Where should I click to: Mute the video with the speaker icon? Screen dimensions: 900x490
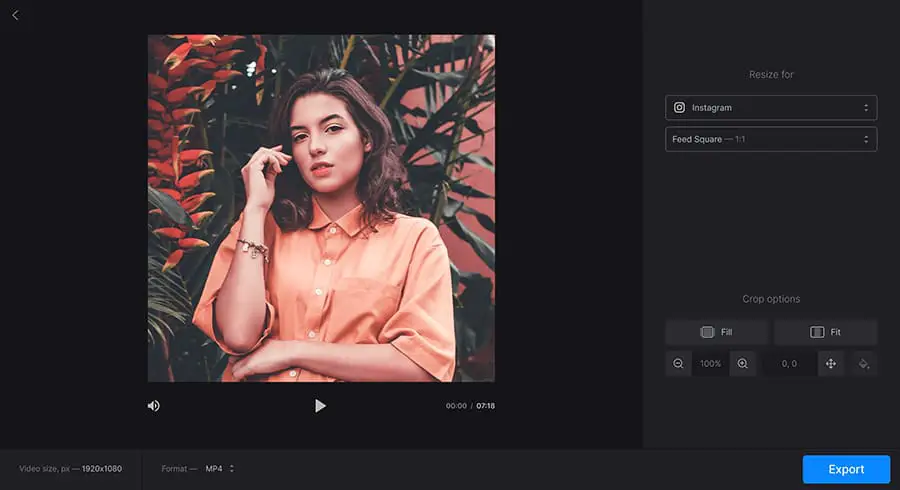pyautogui.click(x=154, y=406)
